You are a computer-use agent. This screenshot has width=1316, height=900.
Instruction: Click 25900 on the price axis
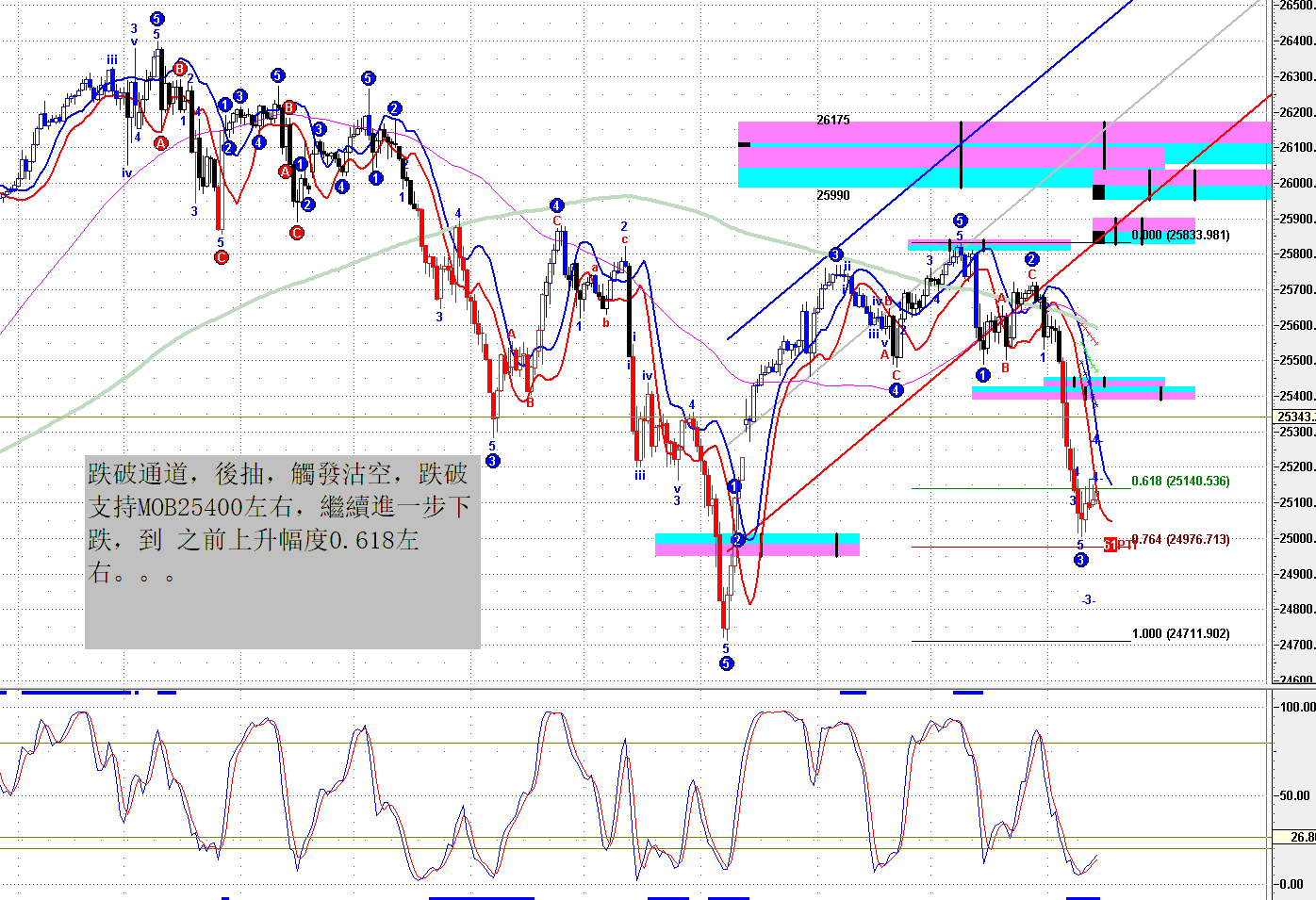pos(1297,219)
